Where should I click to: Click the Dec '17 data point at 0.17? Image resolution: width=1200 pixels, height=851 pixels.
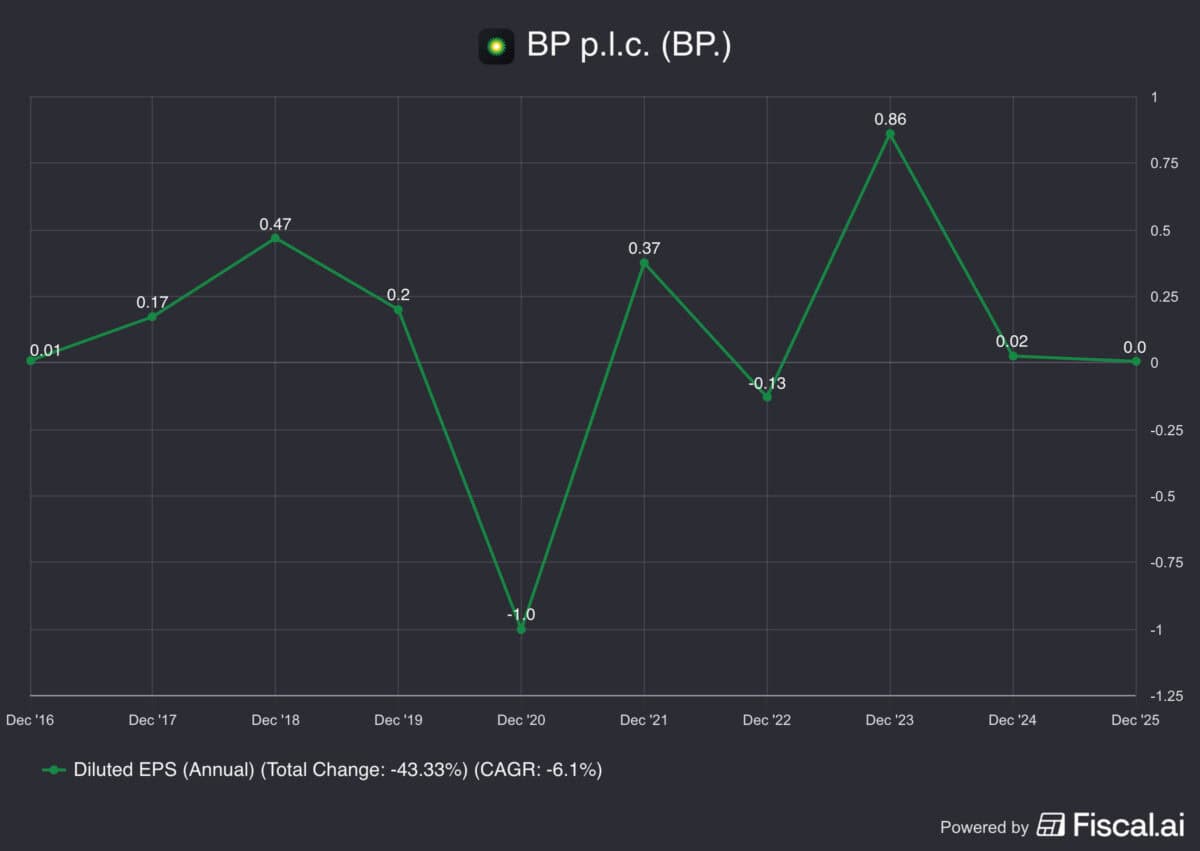coord(152,317)
